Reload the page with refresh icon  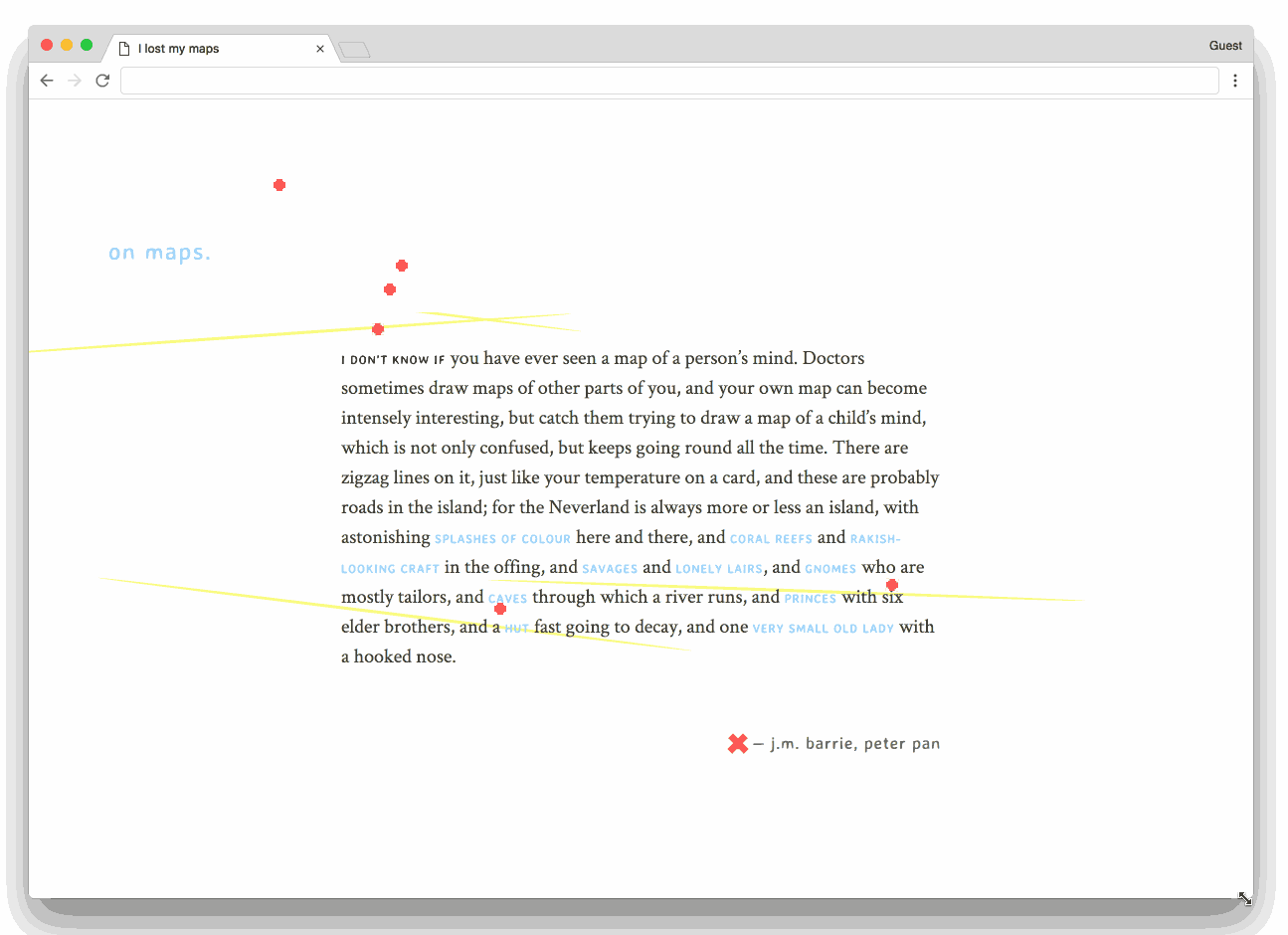click(x=102, y=81)
